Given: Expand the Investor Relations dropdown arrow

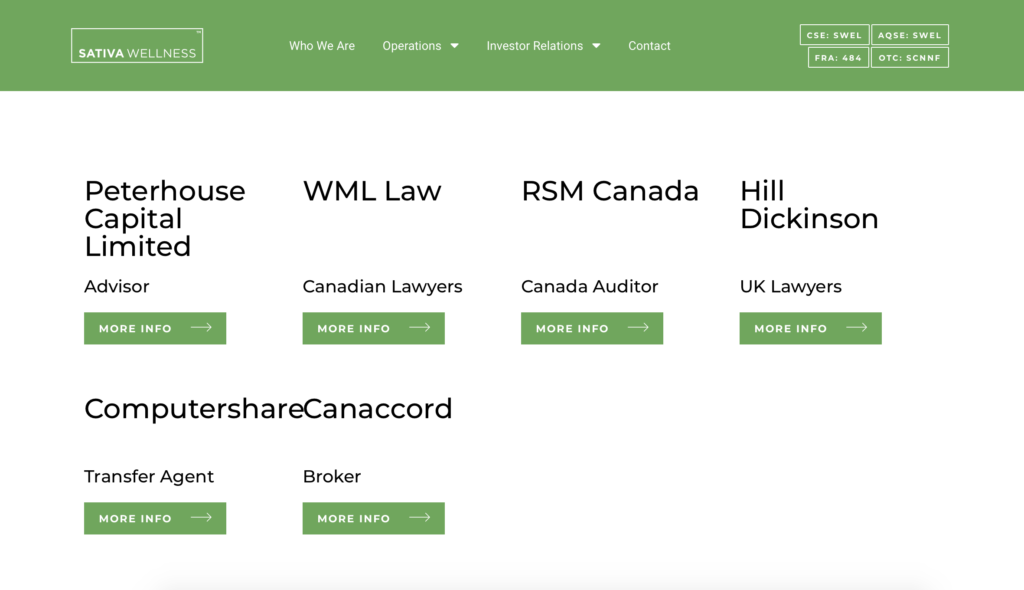Looking at the screenshot, I should click(x=596, y=46).
